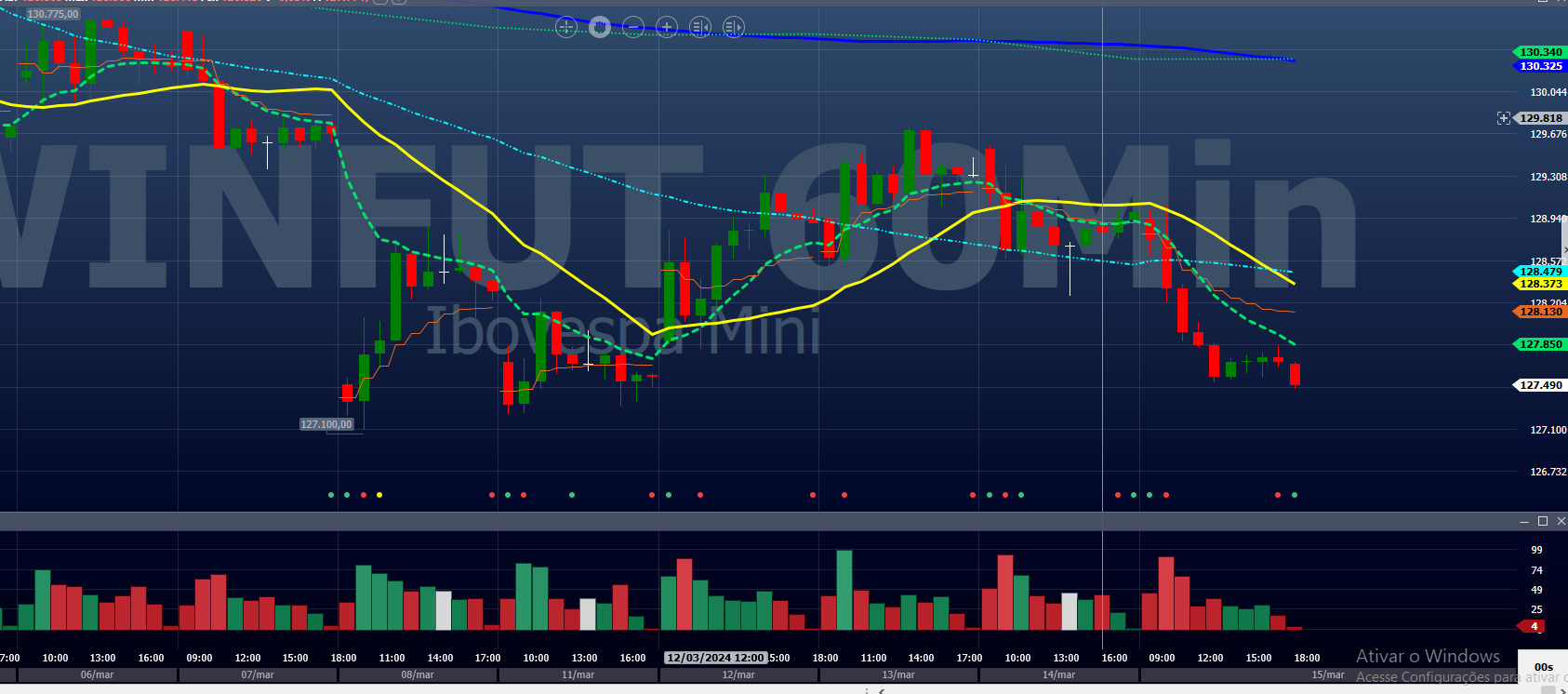Select the 127.100,00 low annotation label

(x=326, y=424)
